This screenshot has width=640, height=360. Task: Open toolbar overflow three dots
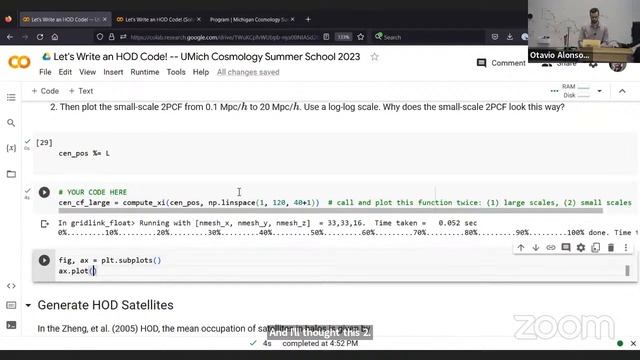pos(554,91)
